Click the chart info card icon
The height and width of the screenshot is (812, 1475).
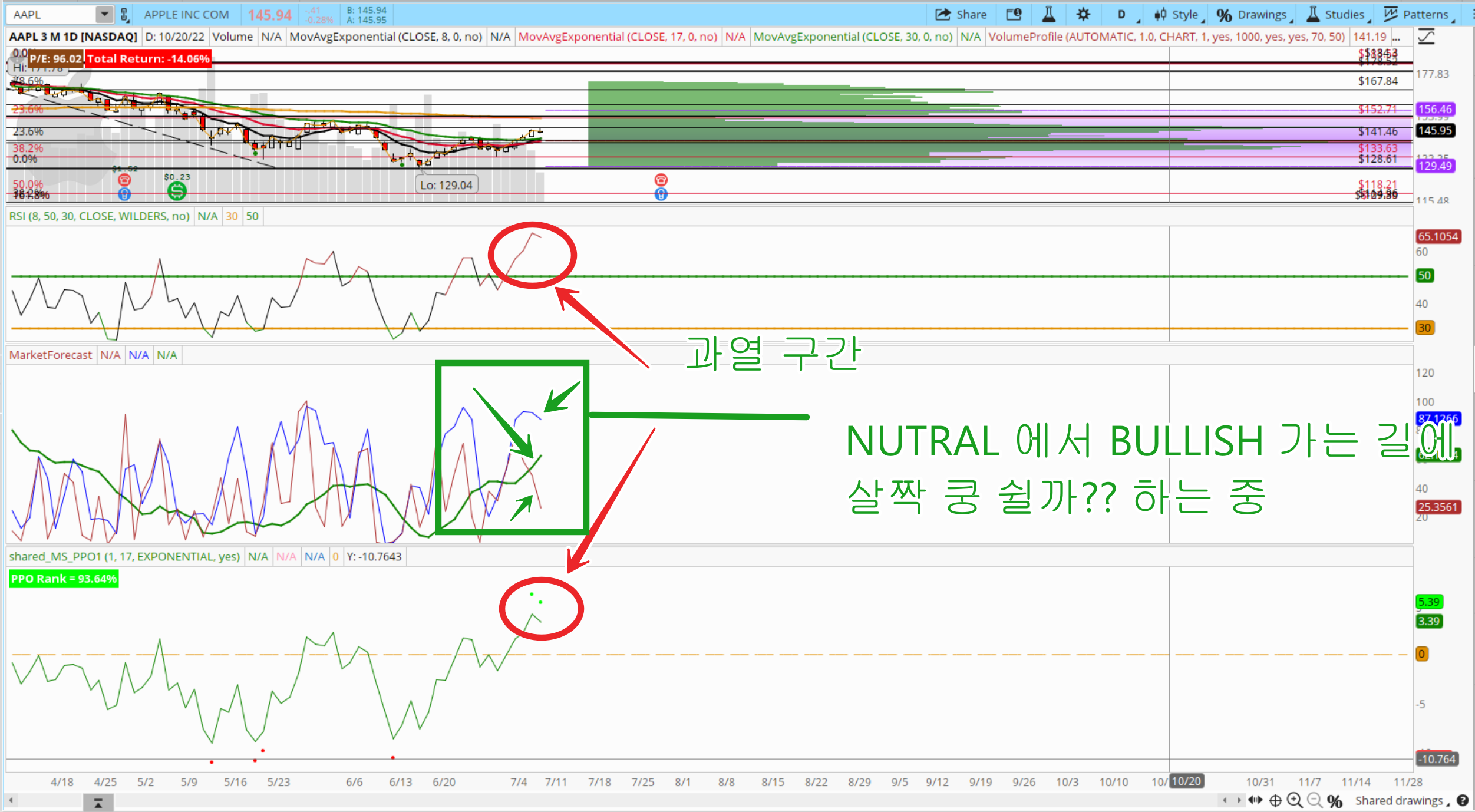[1014, 15]
